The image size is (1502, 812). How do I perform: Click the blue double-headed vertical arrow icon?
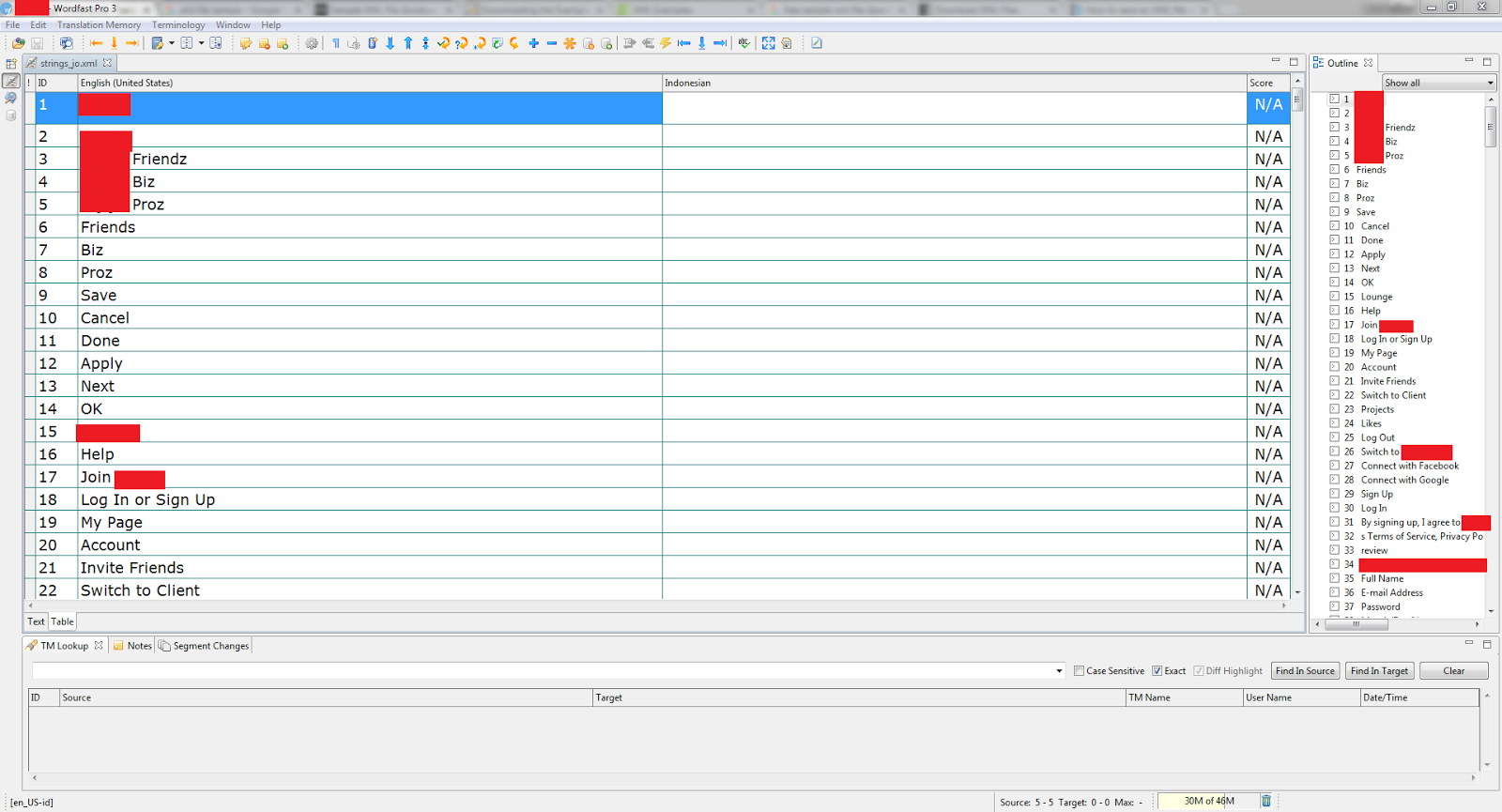(425, 43)
